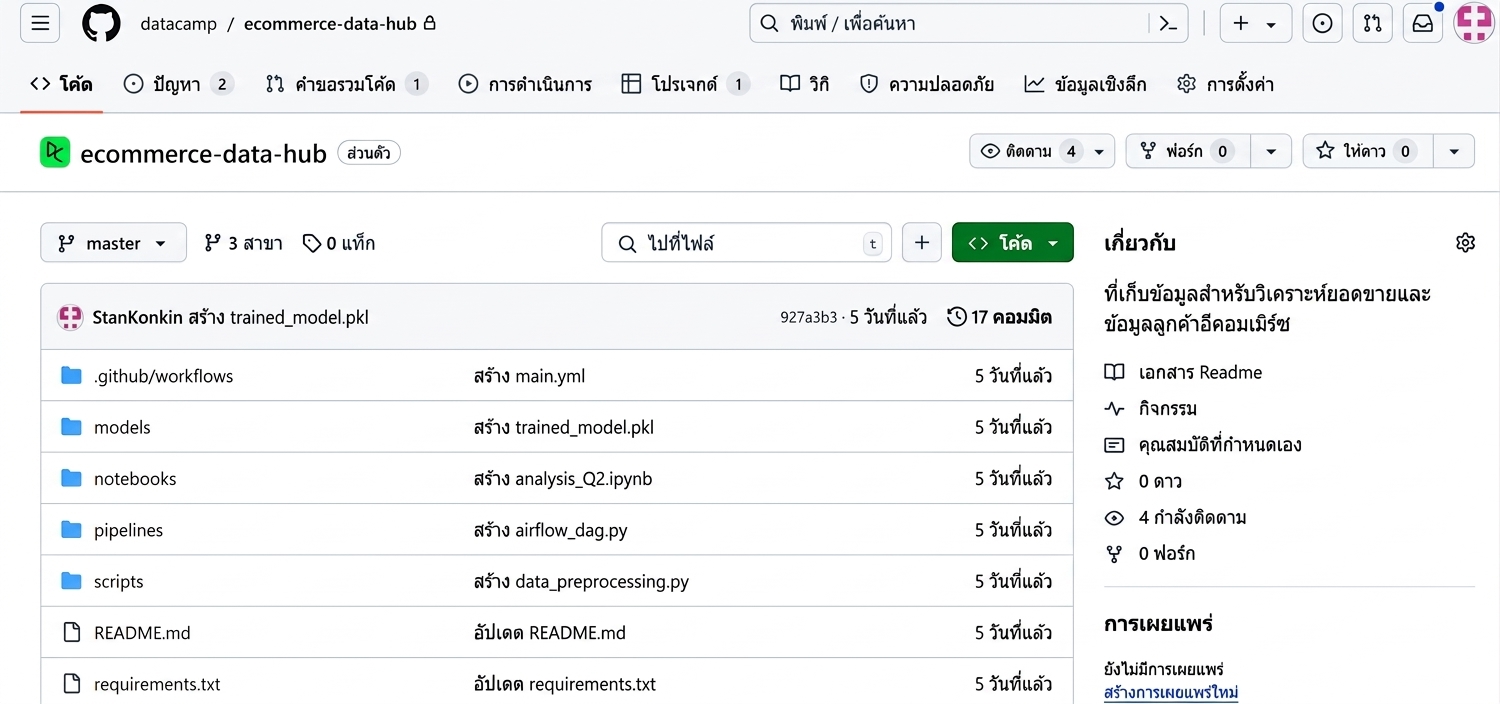Click ecommerce-data-hub in the breadcrumb

(x=330, y=24)
